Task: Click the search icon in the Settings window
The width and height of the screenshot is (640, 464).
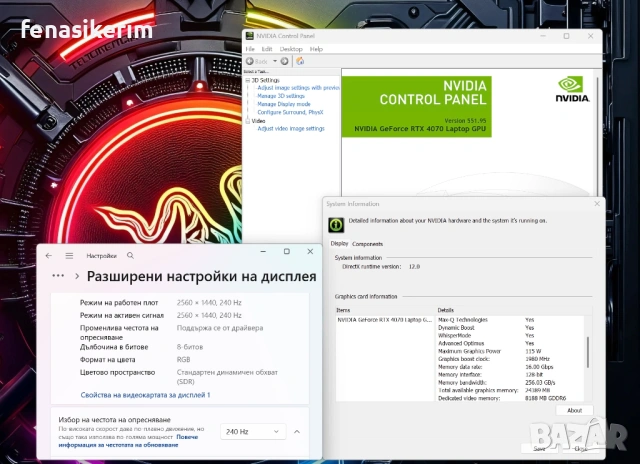Action: [130, 255]
